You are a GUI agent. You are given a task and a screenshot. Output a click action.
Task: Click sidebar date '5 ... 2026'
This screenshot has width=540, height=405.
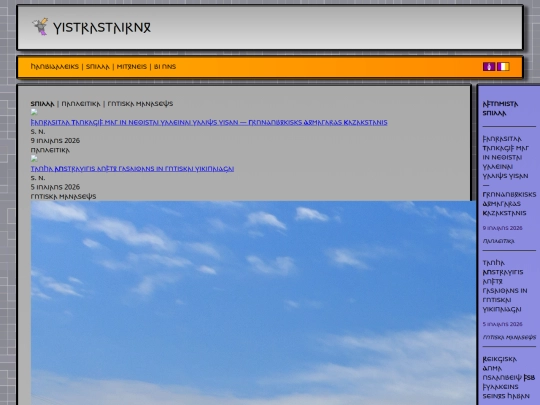(502, 324)
